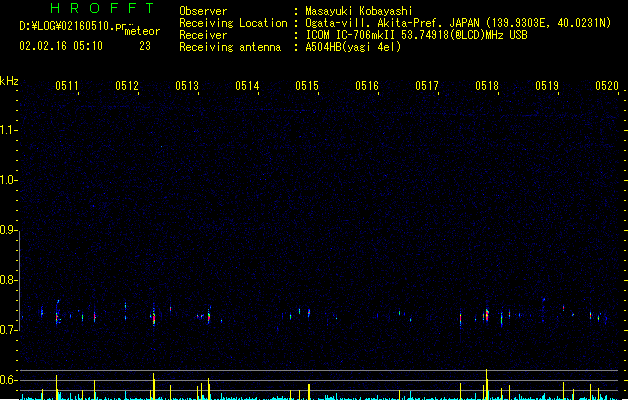Viewport: 629px width, 400px height.
Task: Click the tallest yellow power spike near 0518
Action: coord(487,384)
